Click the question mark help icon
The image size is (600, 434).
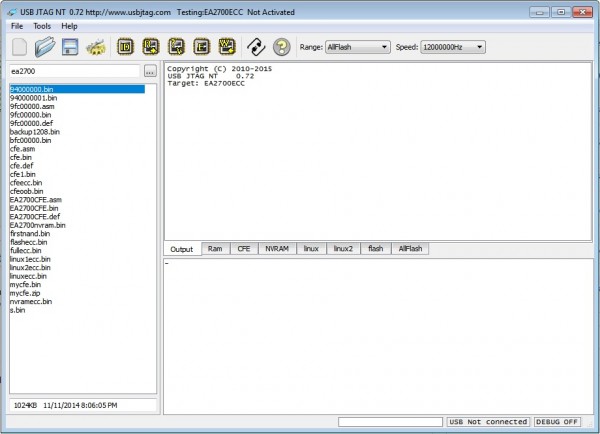(x=282, y=47)
